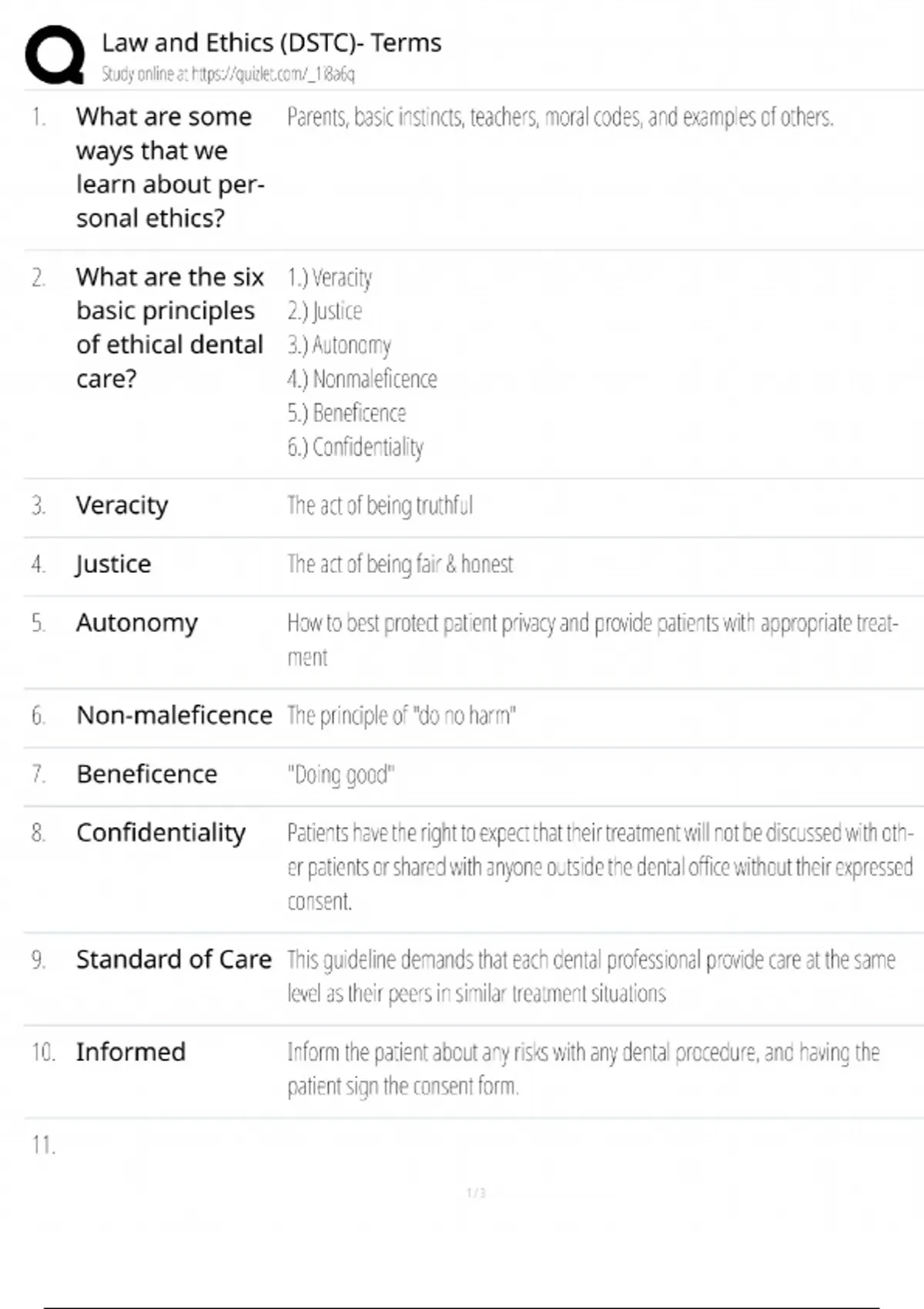Click the Beneficence term
Screen dimensions: 924x1309
(146, 774)
